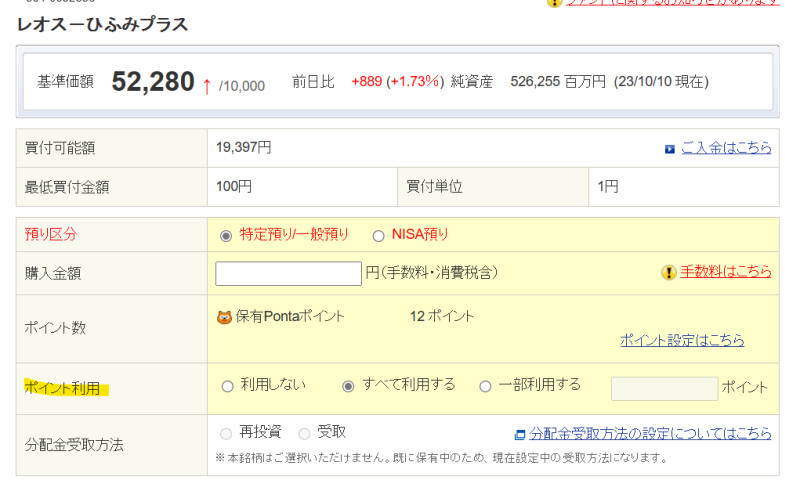Click the partial-use ポイント input box
Viewport: 800px width, 491px height.
click(x=664, y=388)
